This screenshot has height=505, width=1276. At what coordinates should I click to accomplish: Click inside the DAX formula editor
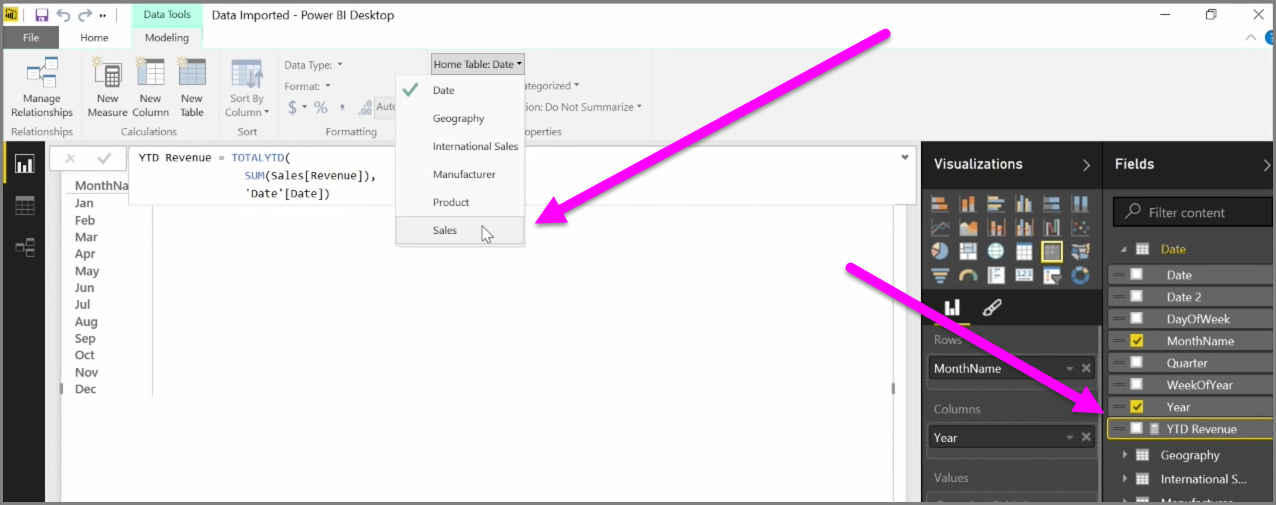[x=520, y=176]
